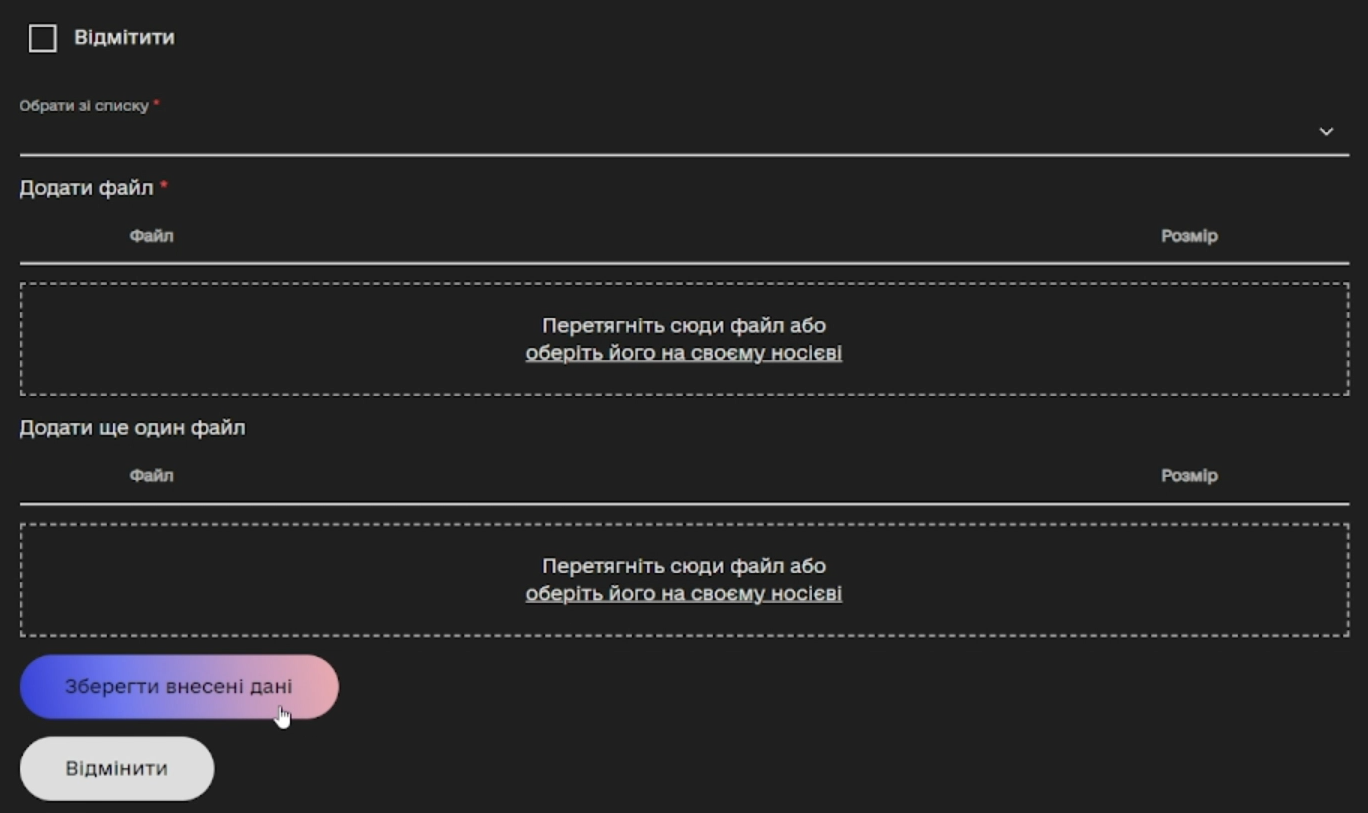Click the file picker link under Додати файл
Image resolution: width=1368 pixels, height=813 pixels.
(x=684, y=353)
